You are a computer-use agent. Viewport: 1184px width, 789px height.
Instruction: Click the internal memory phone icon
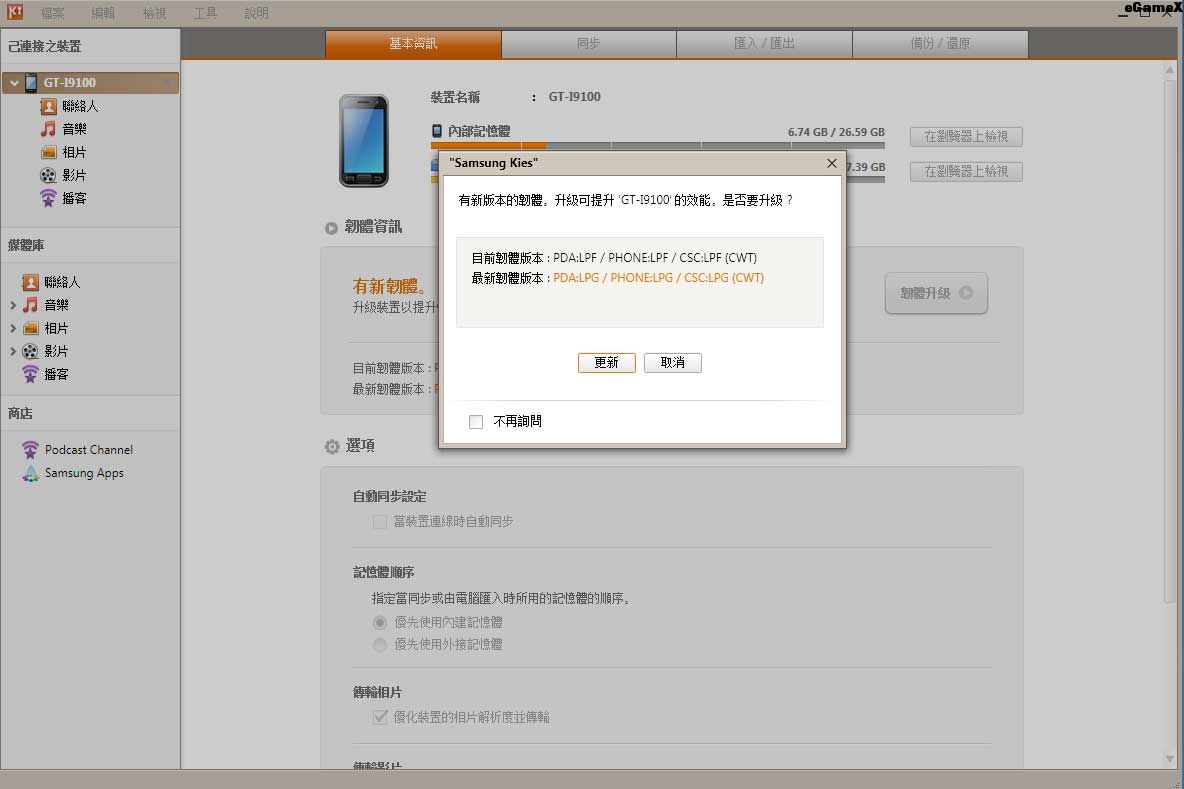point(436,131)
